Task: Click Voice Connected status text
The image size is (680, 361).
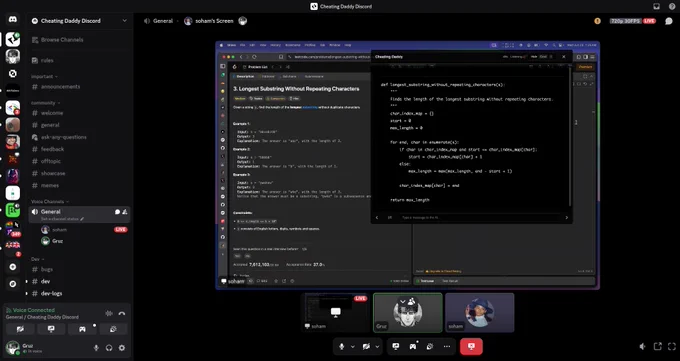Action: (x=34, y=310)
